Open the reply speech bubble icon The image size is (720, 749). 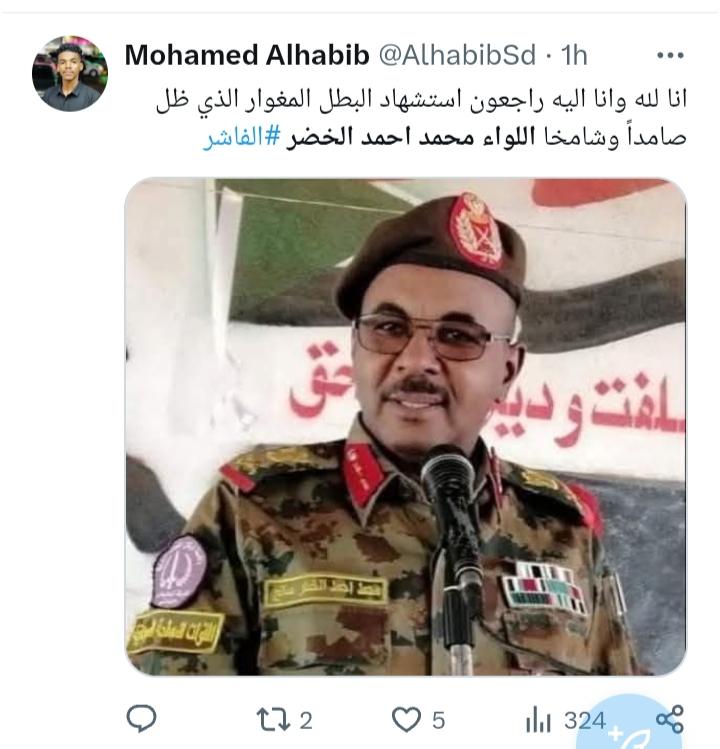(141, 718)
